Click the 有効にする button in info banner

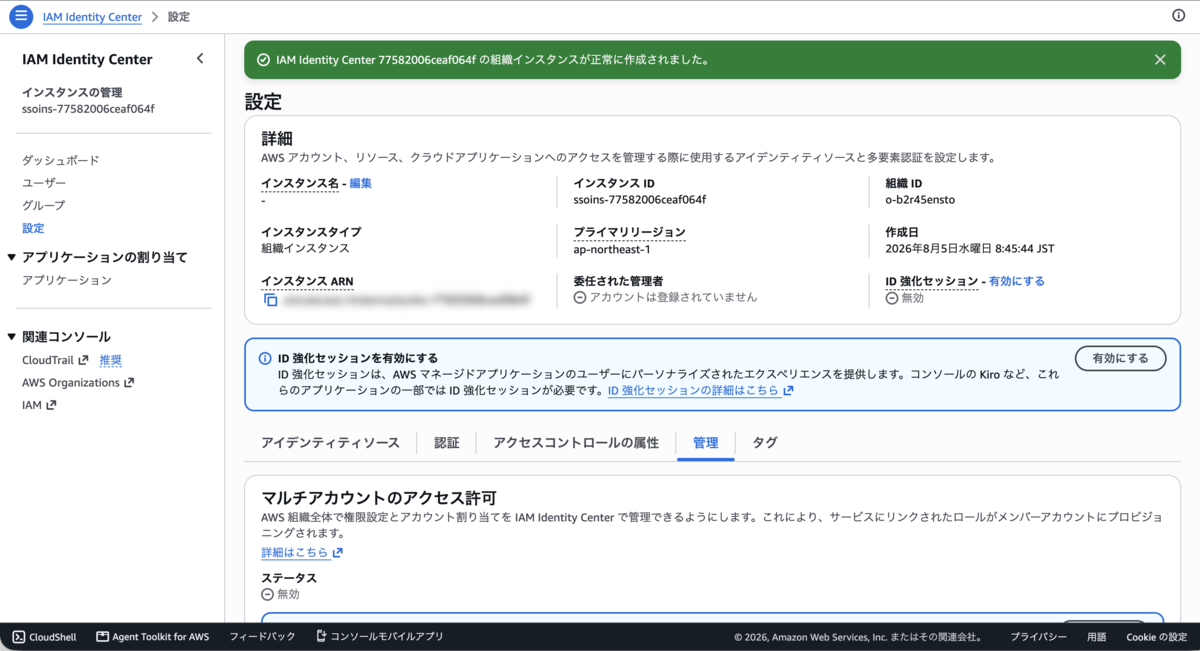(x=1120, y=358)
